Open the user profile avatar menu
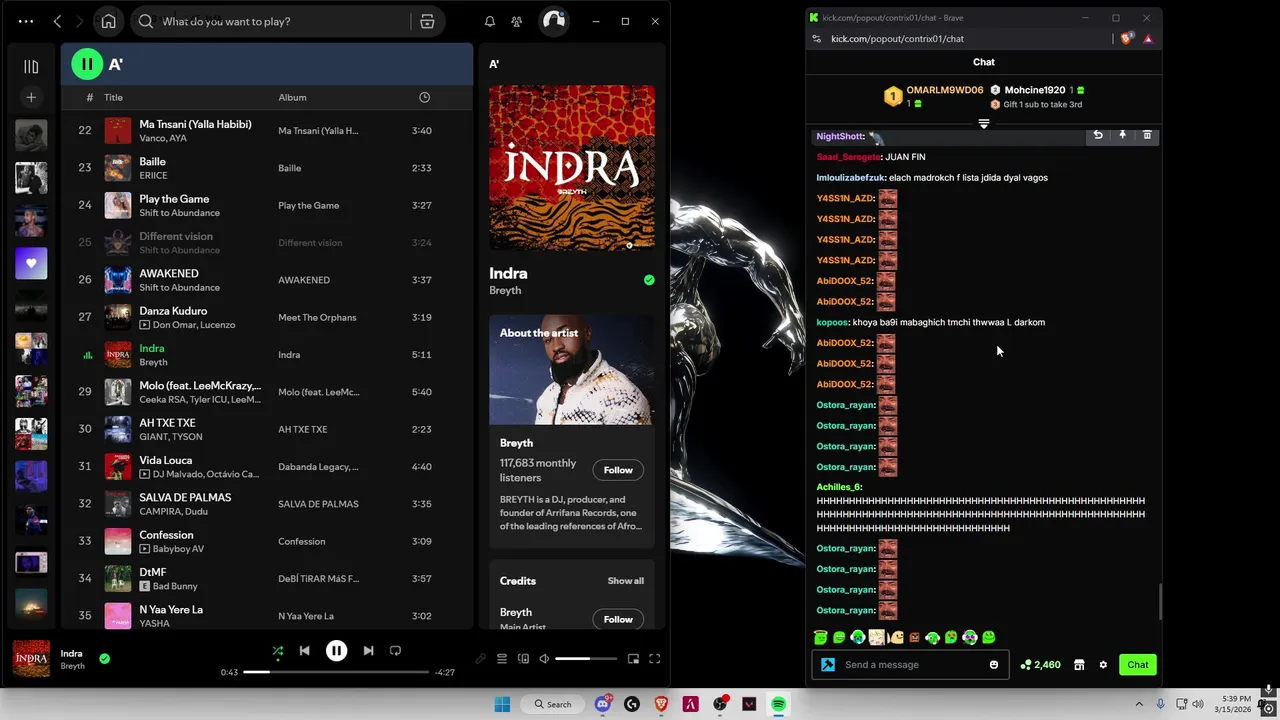Screen dimensions: 1280x720 553,21
